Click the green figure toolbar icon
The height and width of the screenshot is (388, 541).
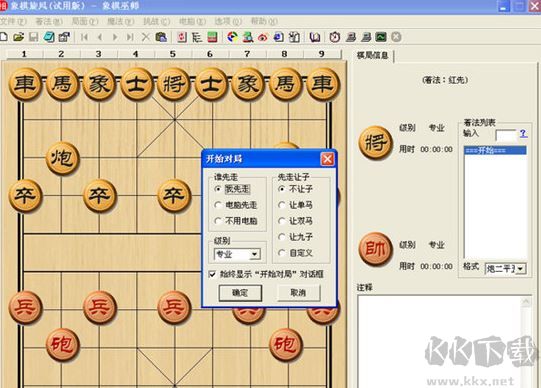coord(248,37)
